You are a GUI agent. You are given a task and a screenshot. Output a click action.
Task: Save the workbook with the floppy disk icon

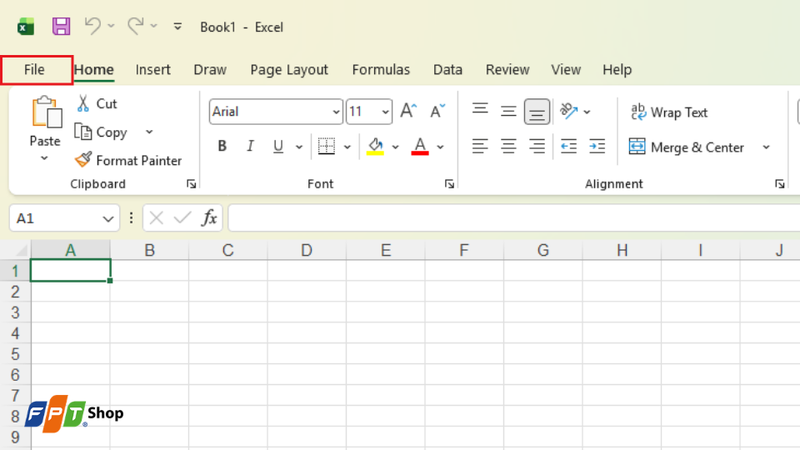[x=61, y=27]
